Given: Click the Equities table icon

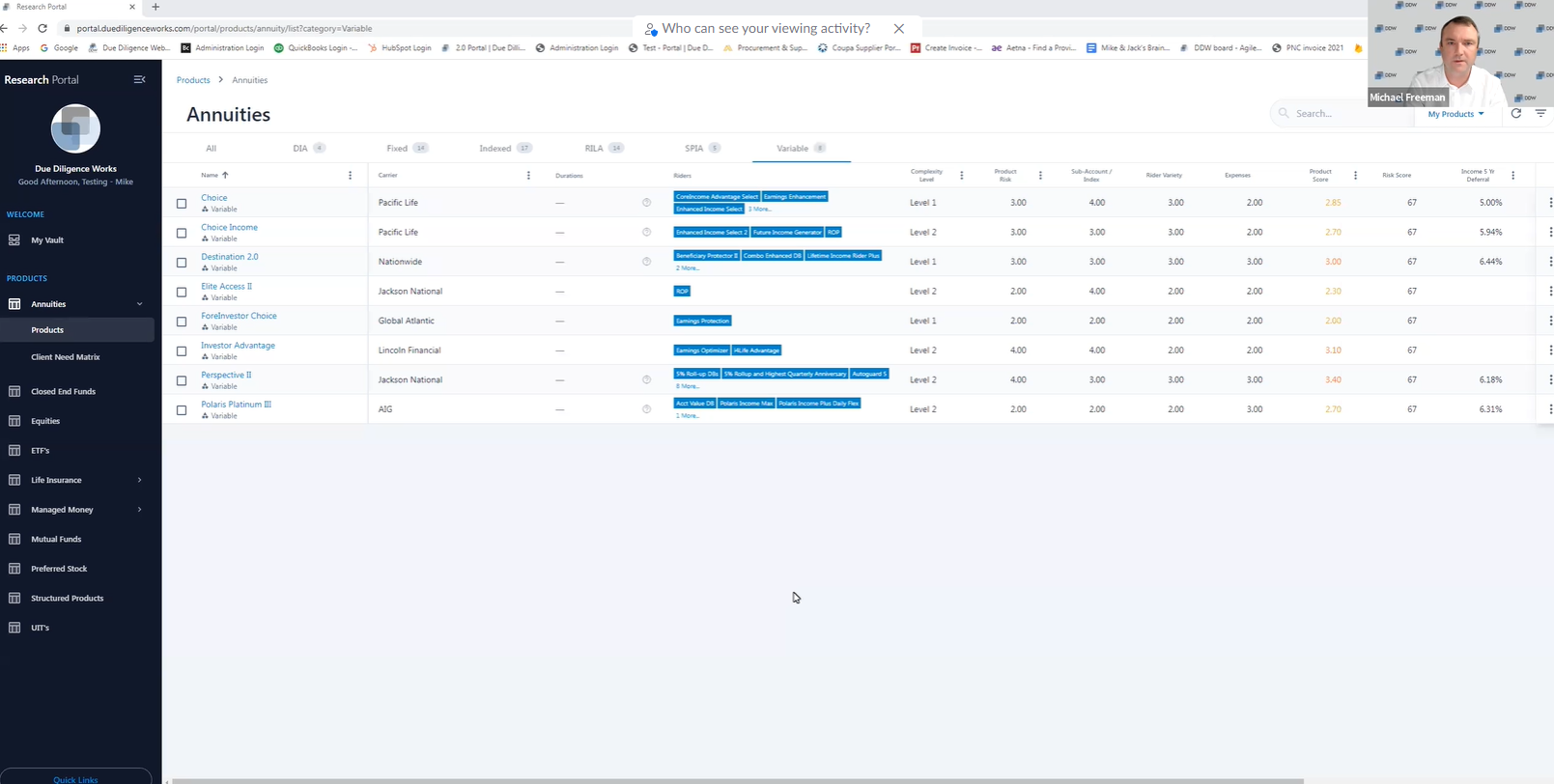Looking at the screenshot, I should pyautogui.click(x=14, y=421).
